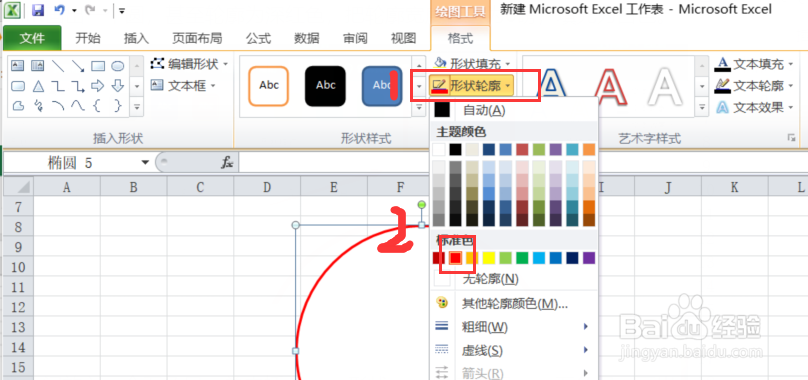Viewport: 808px width, 380px height.
Task: Click the Excel application icon in title bar
Action: point(13,10)
